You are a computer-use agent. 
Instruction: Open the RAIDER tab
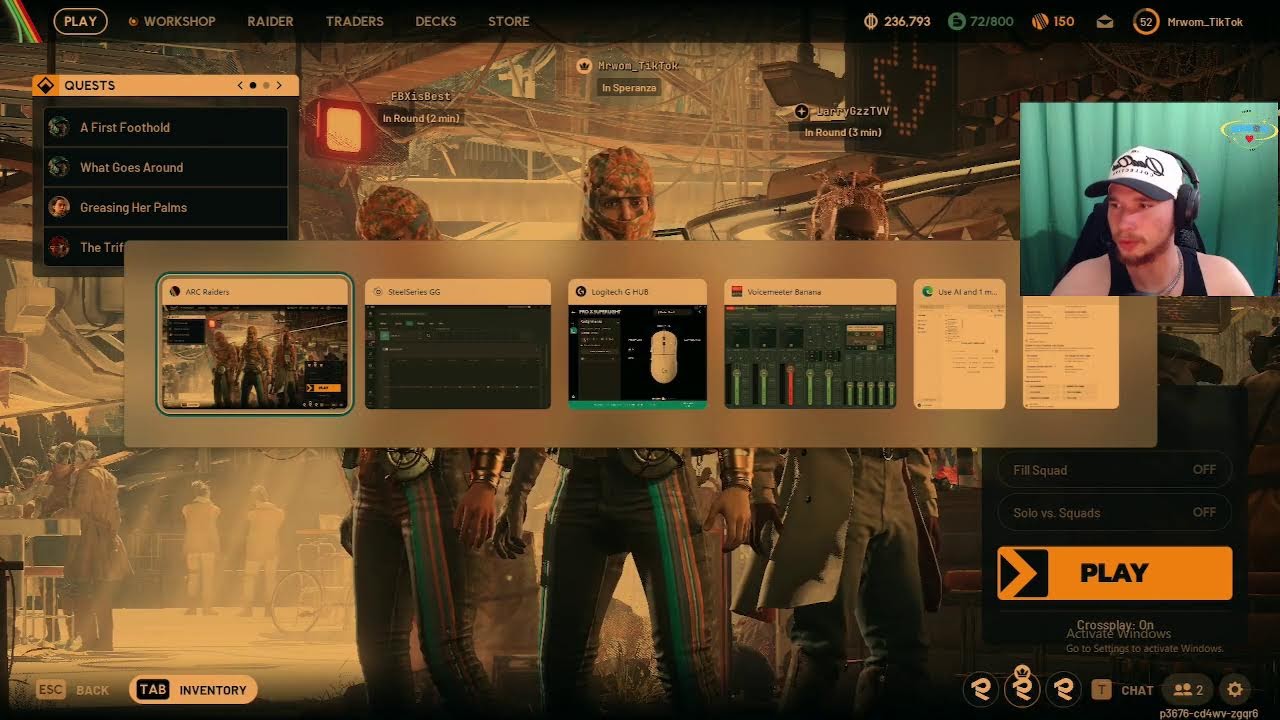271,21
